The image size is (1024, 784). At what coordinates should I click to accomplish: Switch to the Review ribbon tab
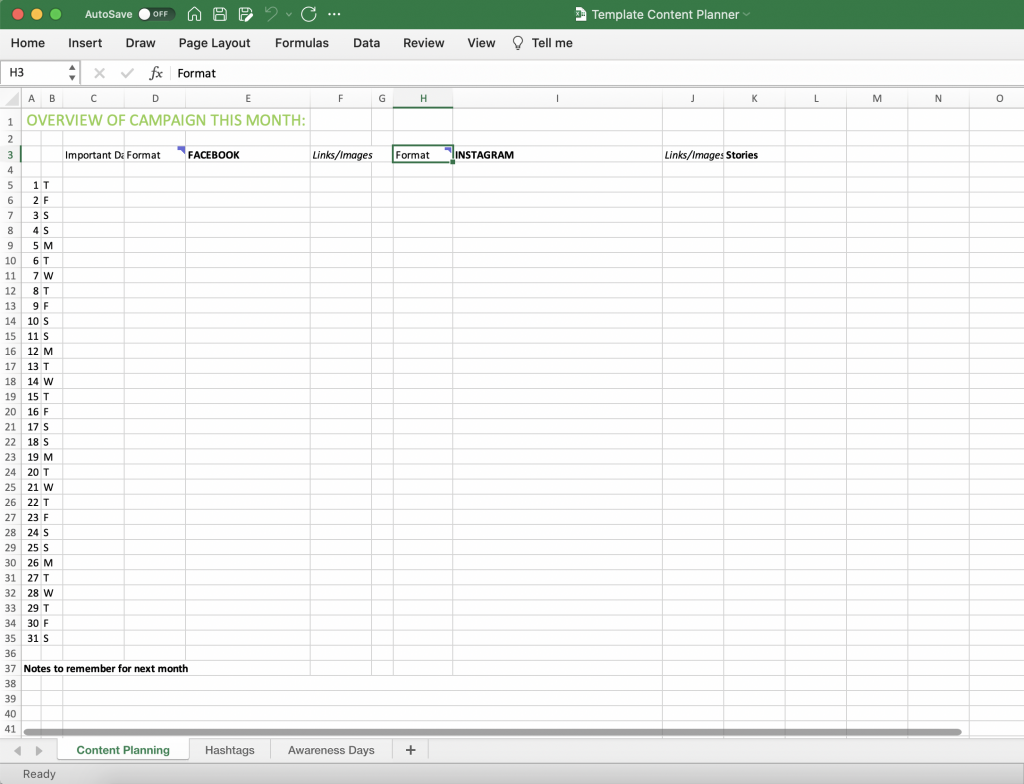point(423,43)
